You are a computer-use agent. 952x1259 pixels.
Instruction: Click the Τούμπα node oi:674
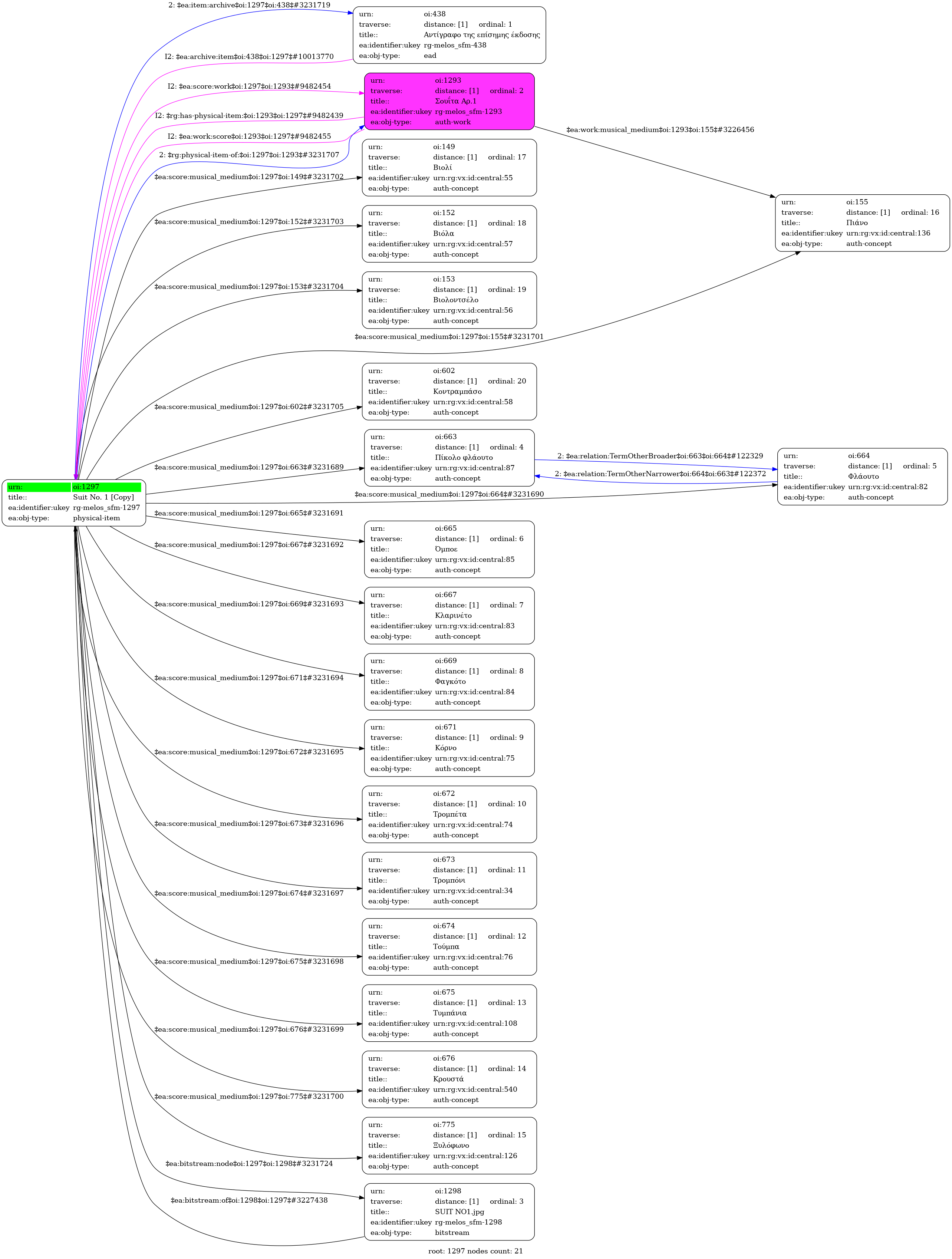tap(449, 947)
